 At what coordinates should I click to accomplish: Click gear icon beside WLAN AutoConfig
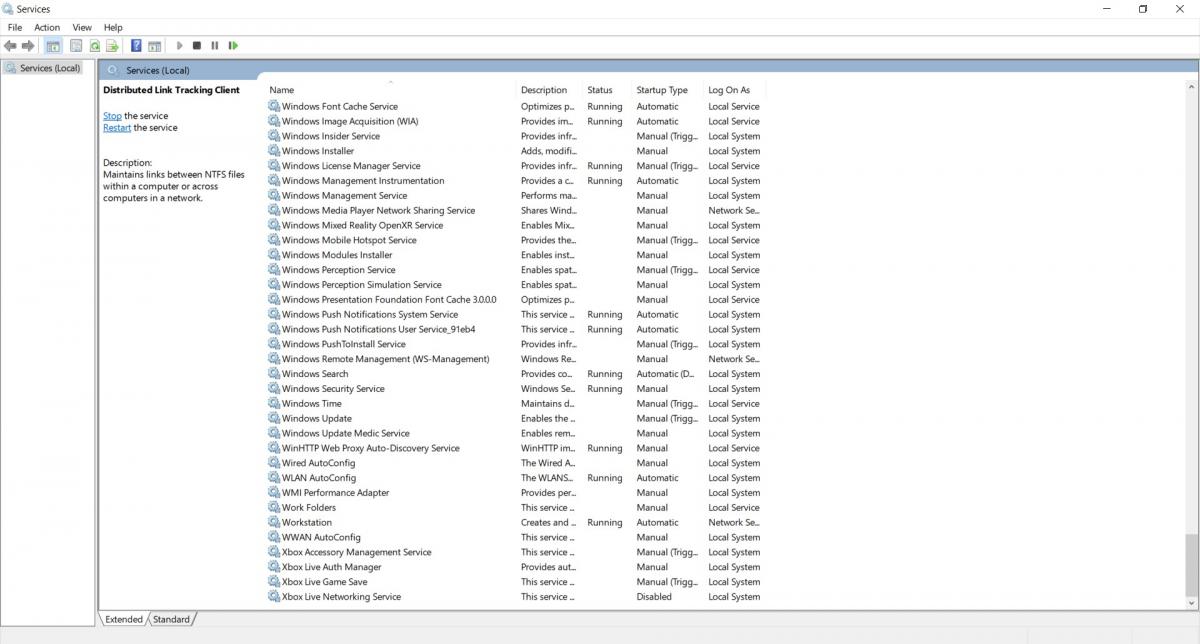pos(274,478)
